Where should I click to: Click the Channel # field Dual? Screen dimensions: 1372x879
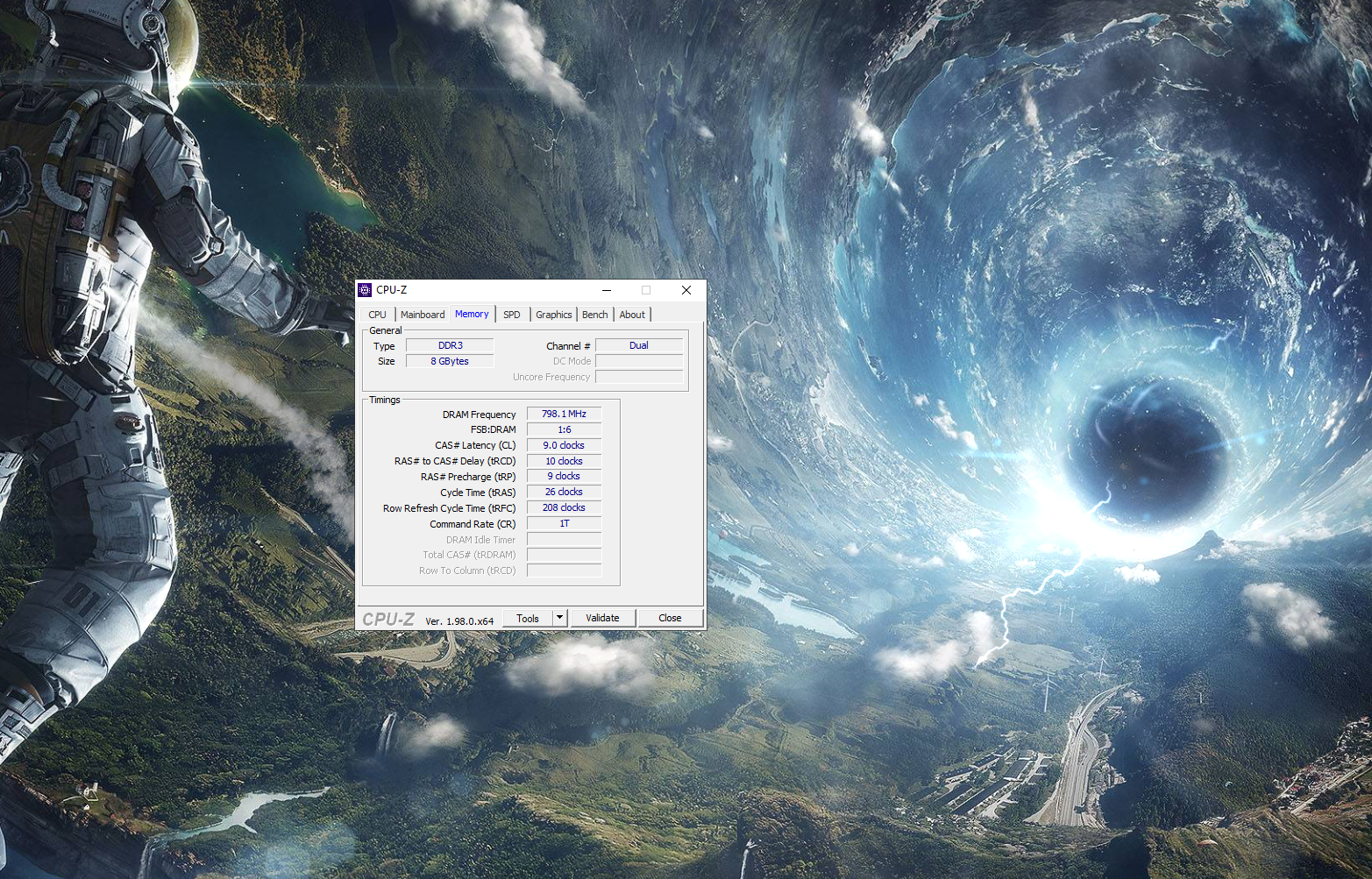pyautogui.click(x=639, y=345)
